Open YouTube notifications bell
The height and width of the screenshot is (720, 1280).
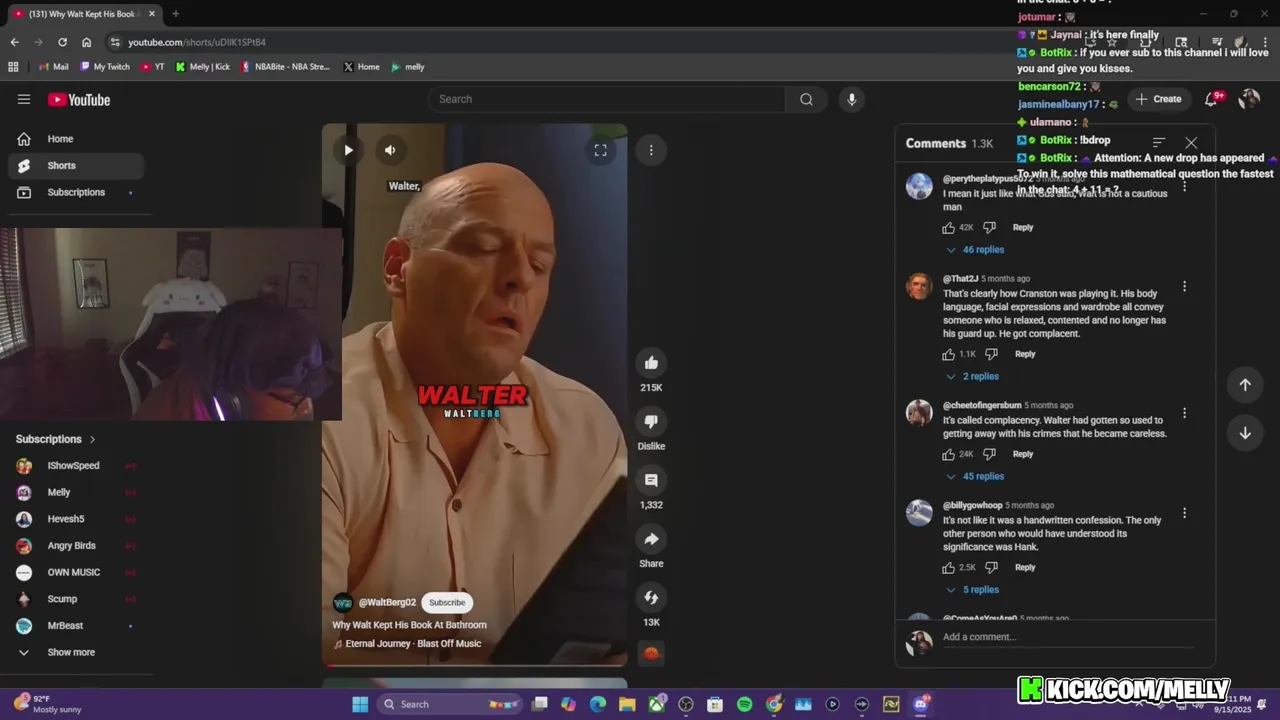[1212, 99]
